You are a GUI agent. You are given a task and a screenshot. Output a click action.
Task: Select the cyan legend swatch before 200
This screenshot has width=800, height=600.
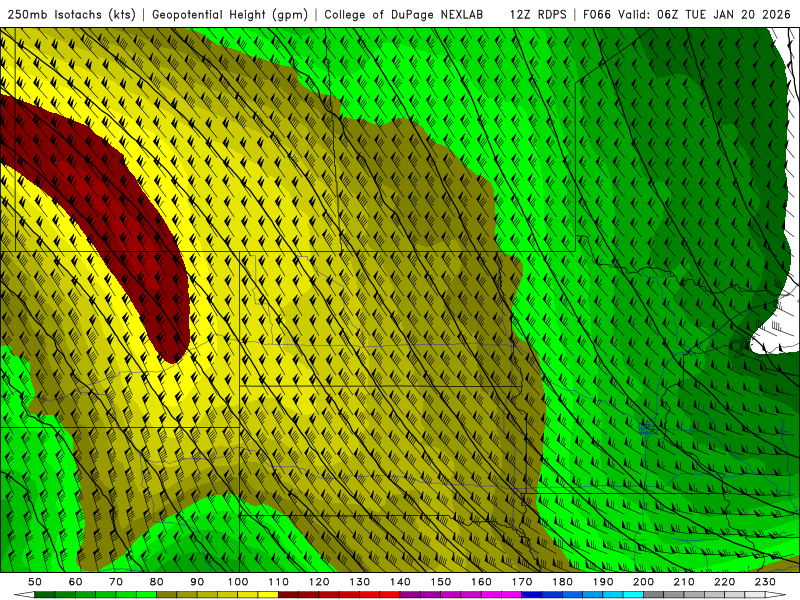tap(634, 595)
